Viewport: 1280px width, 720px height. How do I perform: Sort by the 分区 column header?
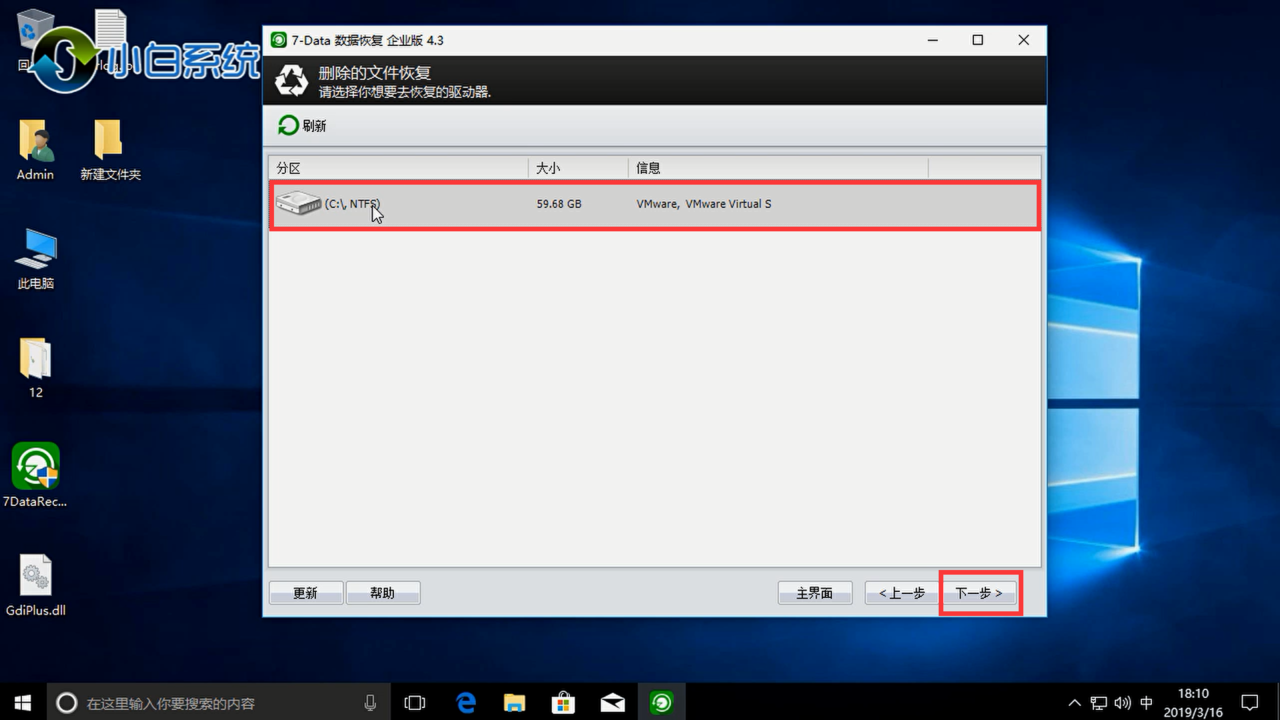(x=398, y=168)
